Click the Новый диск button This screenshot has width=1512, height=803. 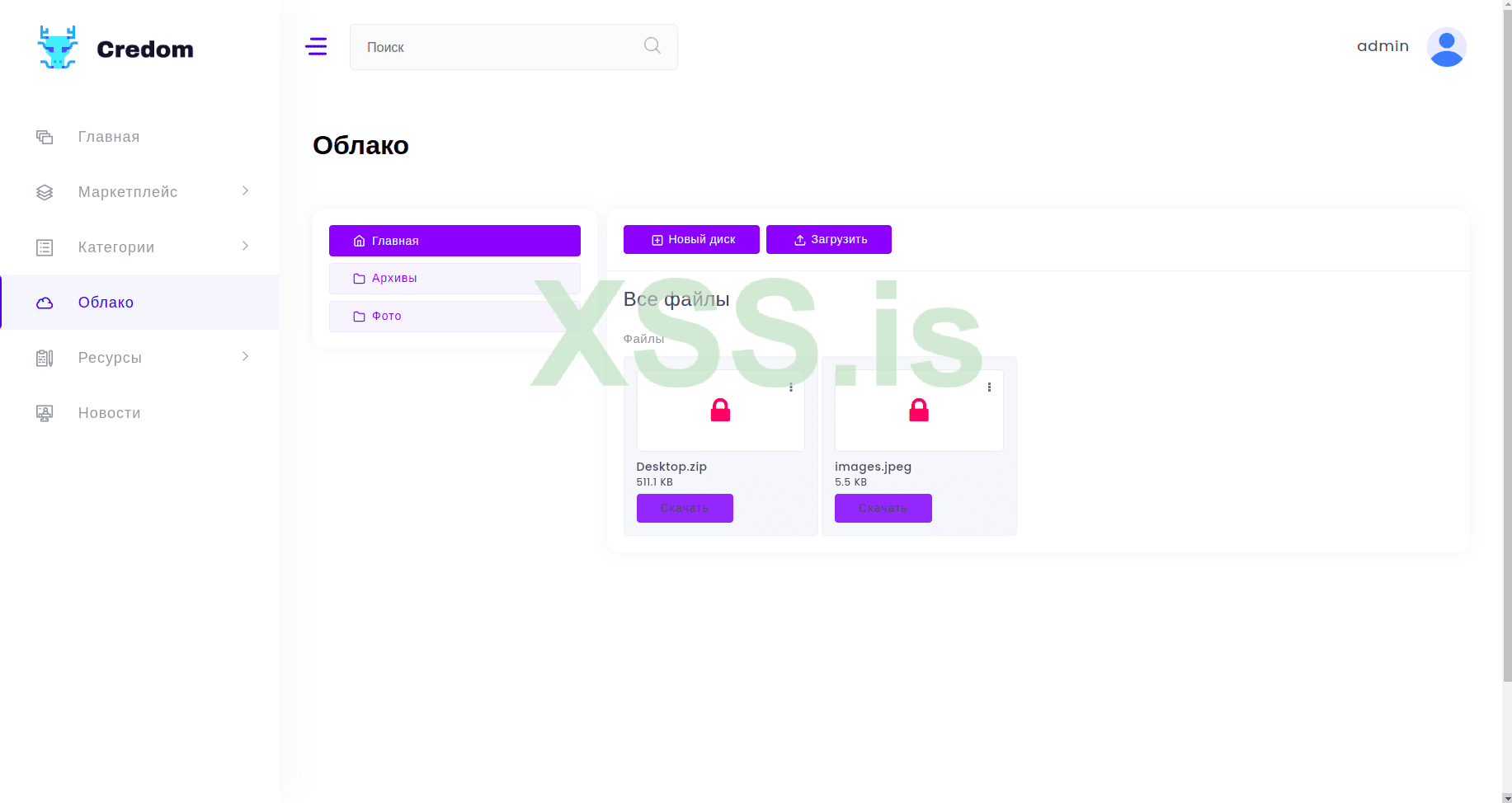click(691, 239)
